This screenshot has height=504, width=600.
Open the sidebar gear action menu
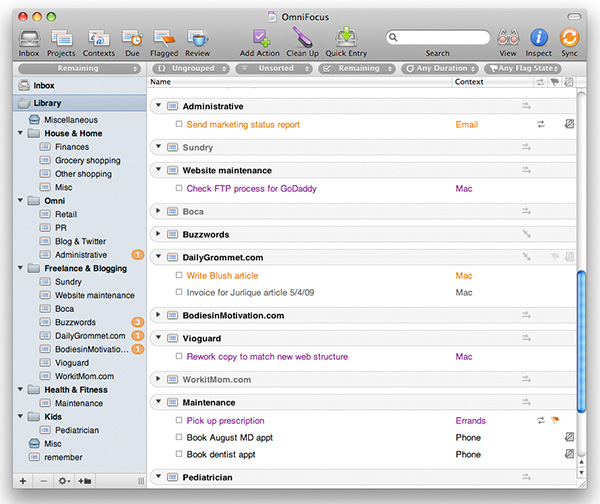click(x=64, y=481)
